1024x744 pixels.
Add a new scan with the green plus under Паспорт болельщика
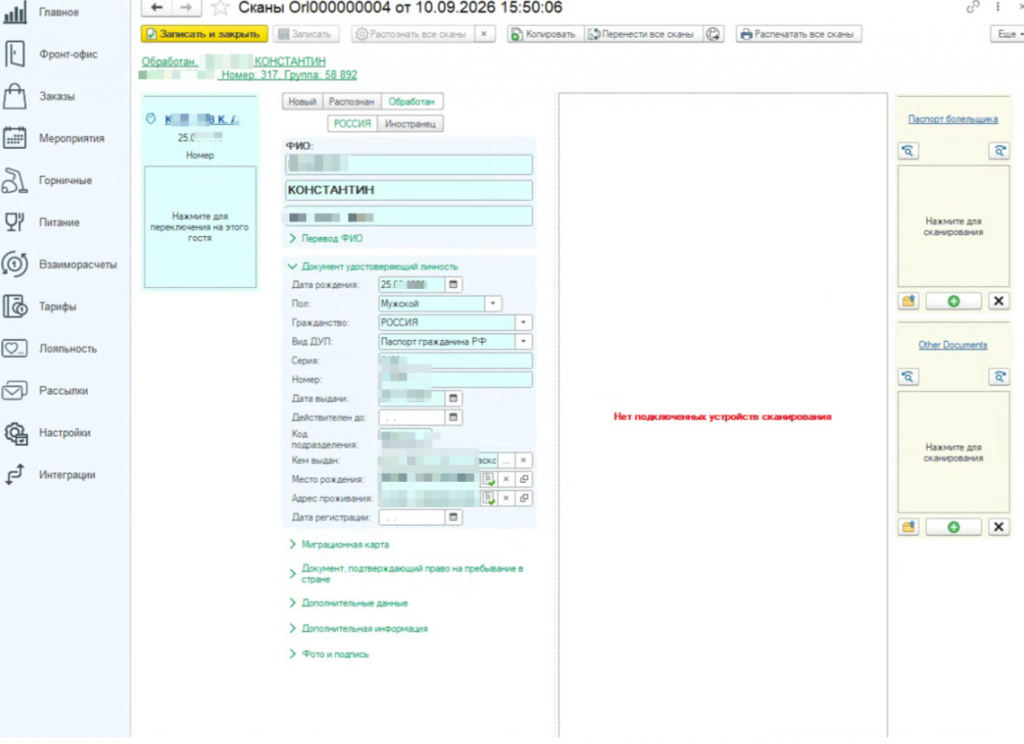(953, 301)
